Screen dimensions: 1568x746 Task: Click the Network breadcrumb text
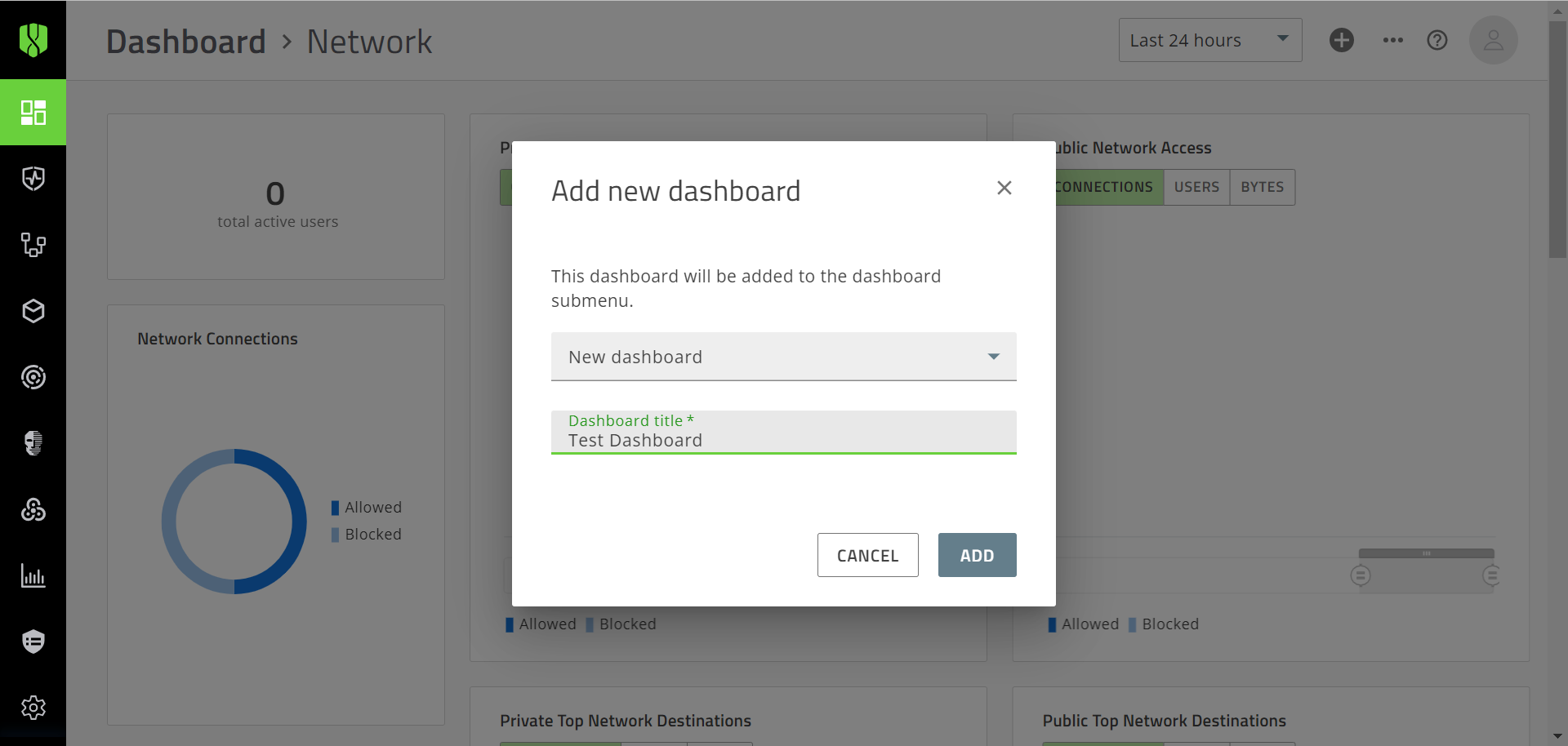click(369, 42)
